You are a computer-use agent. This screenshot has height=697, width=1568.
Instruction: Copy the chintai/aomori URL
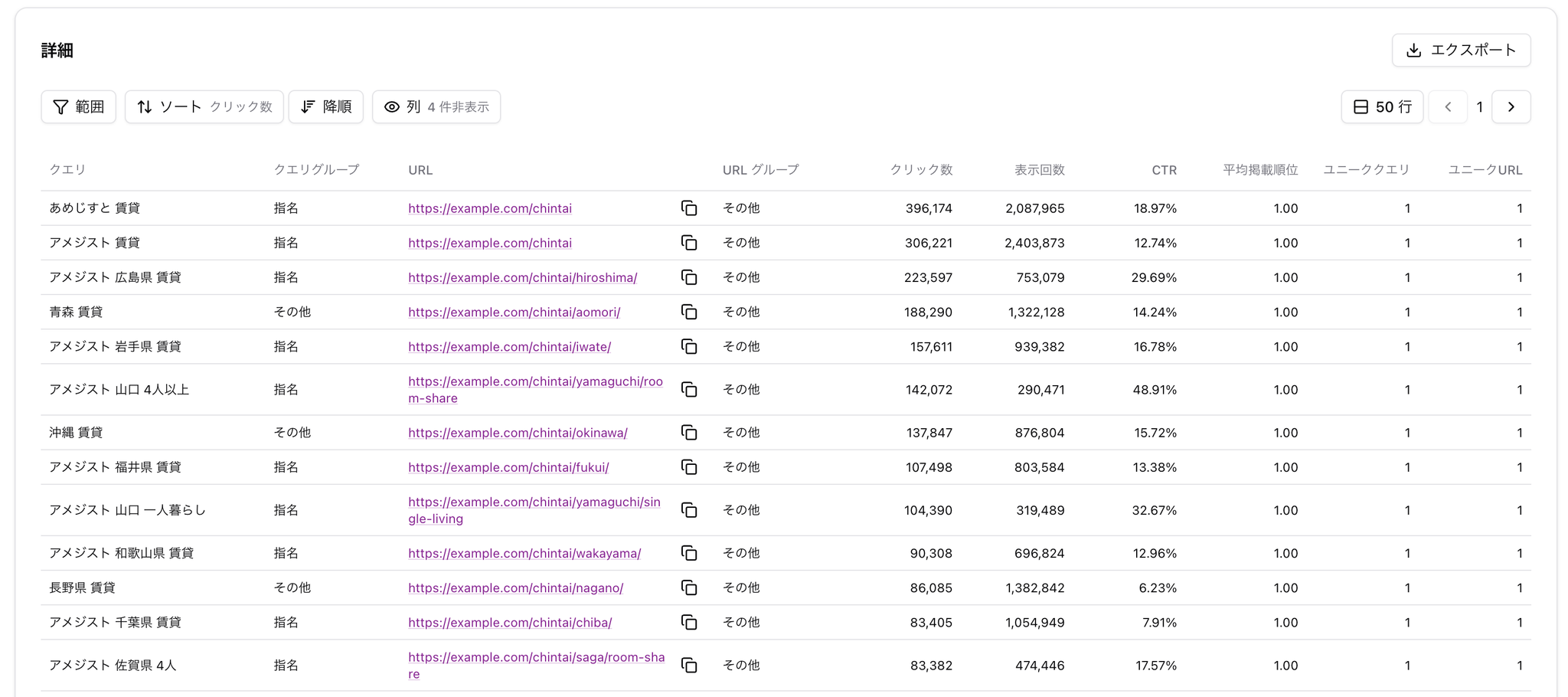[689, 312]
